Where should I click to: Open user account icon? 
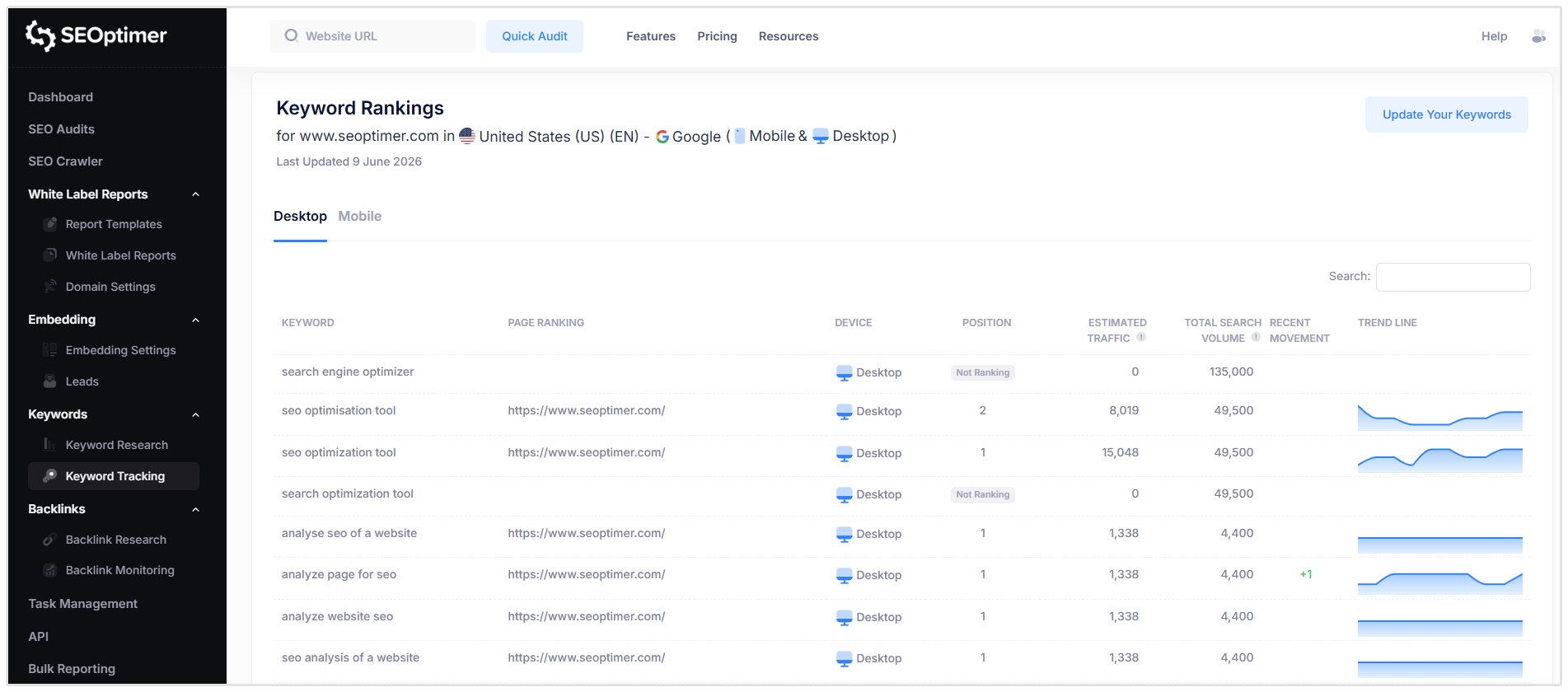1538,36
